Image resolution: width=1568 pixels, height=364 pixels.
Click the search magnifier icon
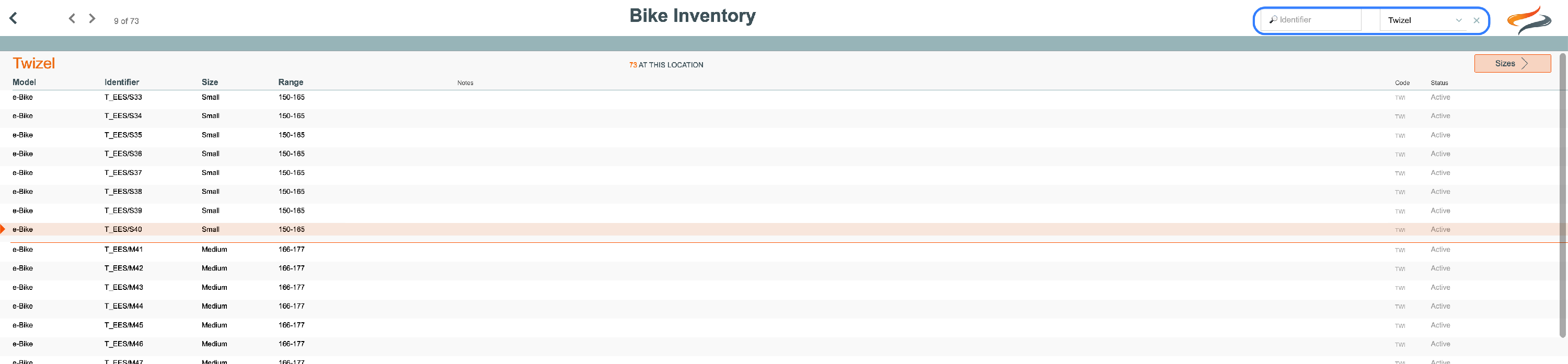coord(1273,19)
